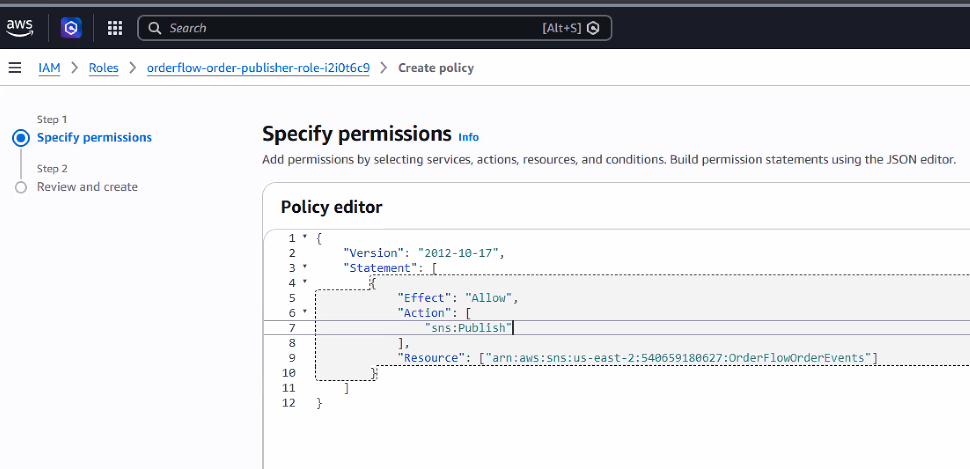970x469 pixels.
Task: Open the Amazon Q assistant icon
Action: pyautogui.click(x=71, y=28)
